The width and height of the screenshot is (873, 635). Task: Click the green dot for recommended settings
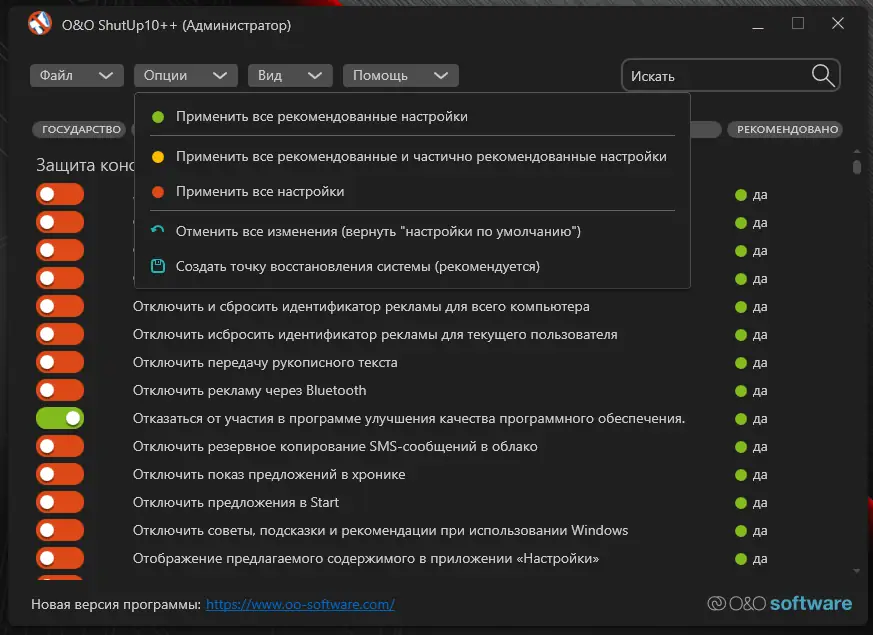[157, 117]
